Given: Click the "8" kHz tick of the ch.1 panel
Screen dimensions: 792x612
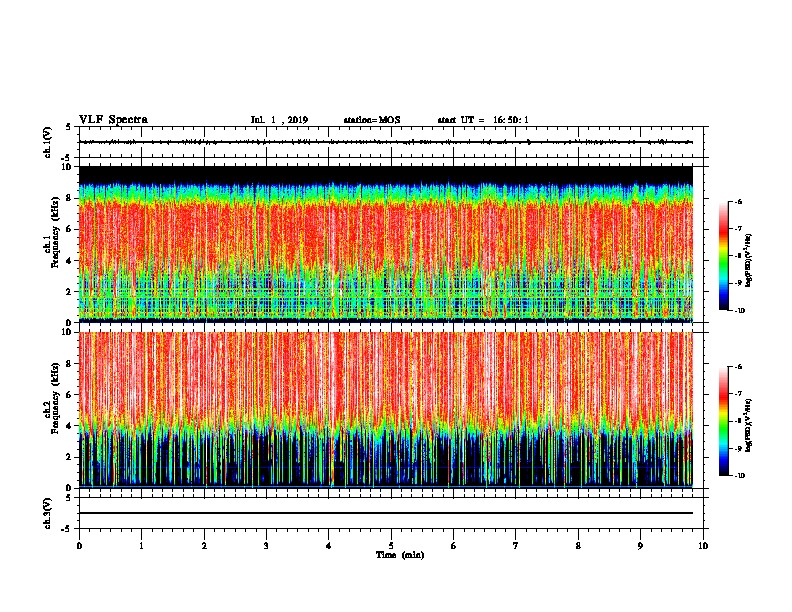Looking at the screenshot, I should pos(69,198).
